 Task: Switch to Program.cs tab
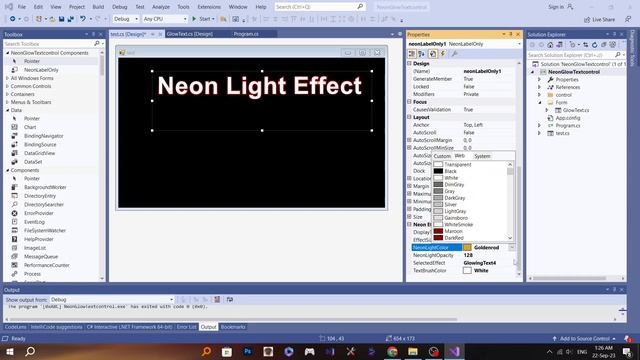tap(246, 34)
